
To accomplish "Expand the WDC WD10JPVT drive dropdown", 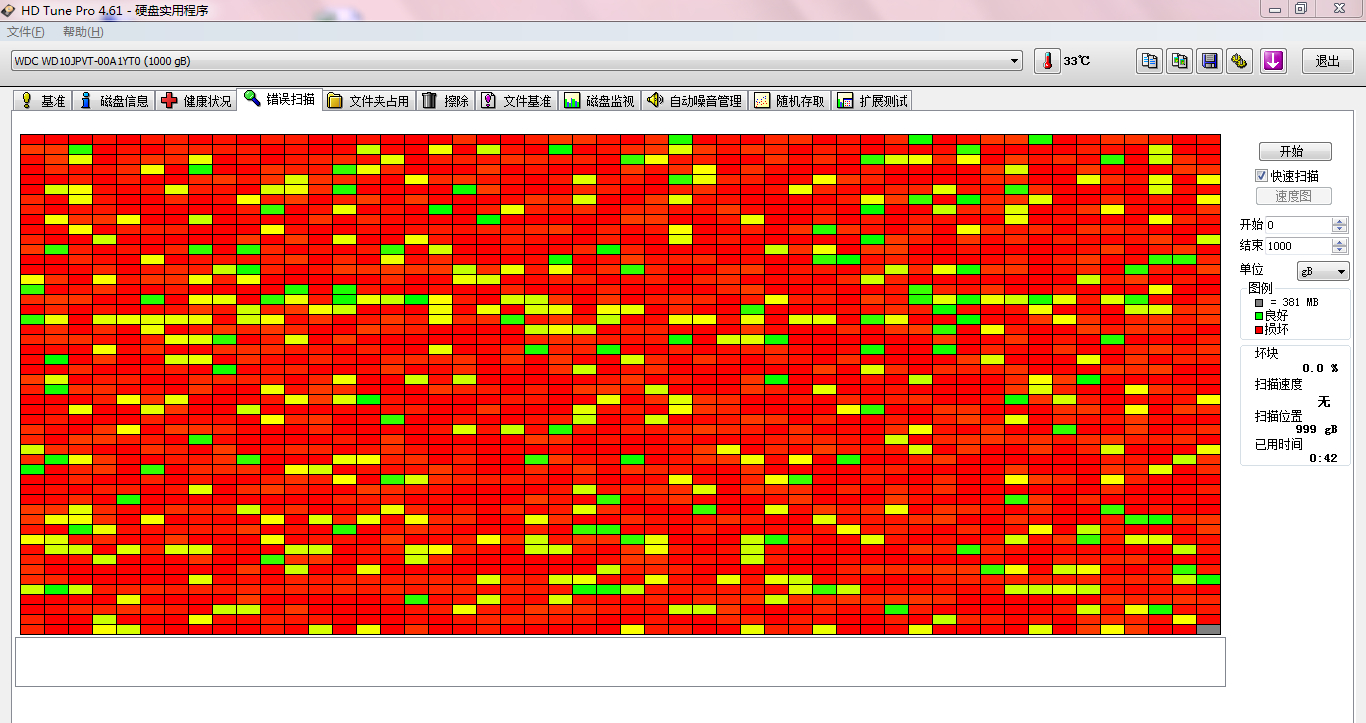I will pos(1015,61).
